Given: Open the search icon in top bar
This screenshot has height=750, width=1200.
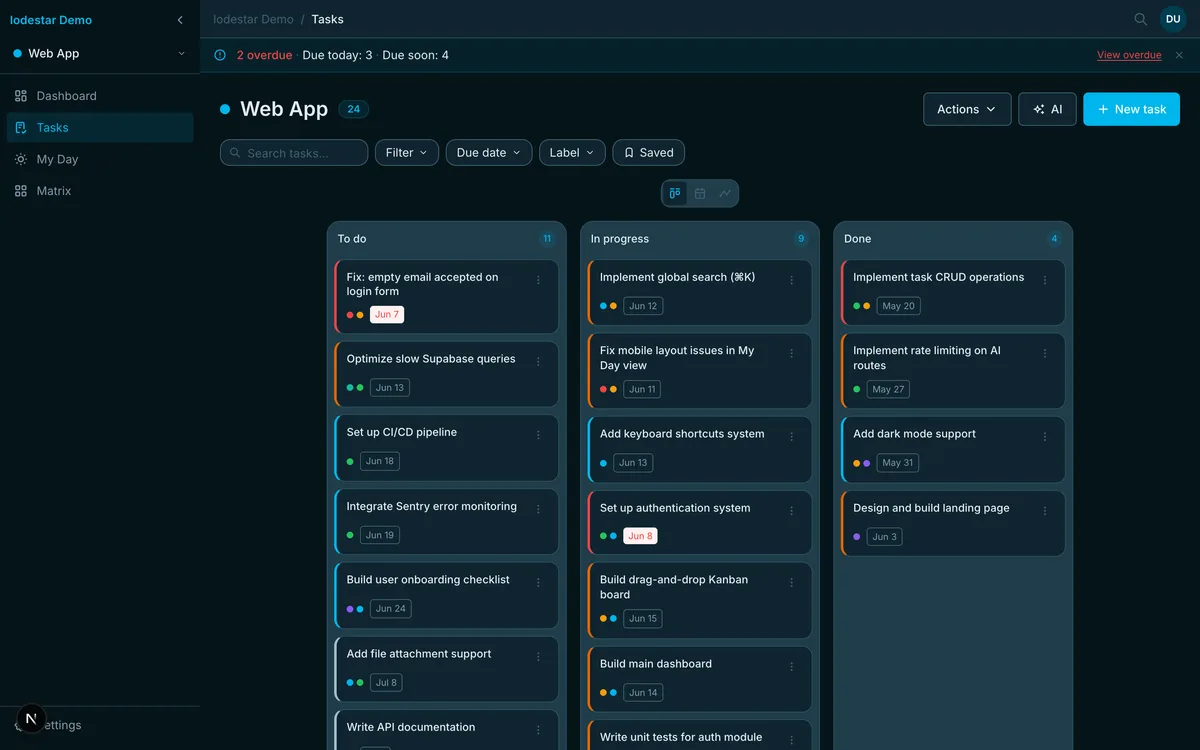Looking at the screenshot, I should (x=1140, y=19).
